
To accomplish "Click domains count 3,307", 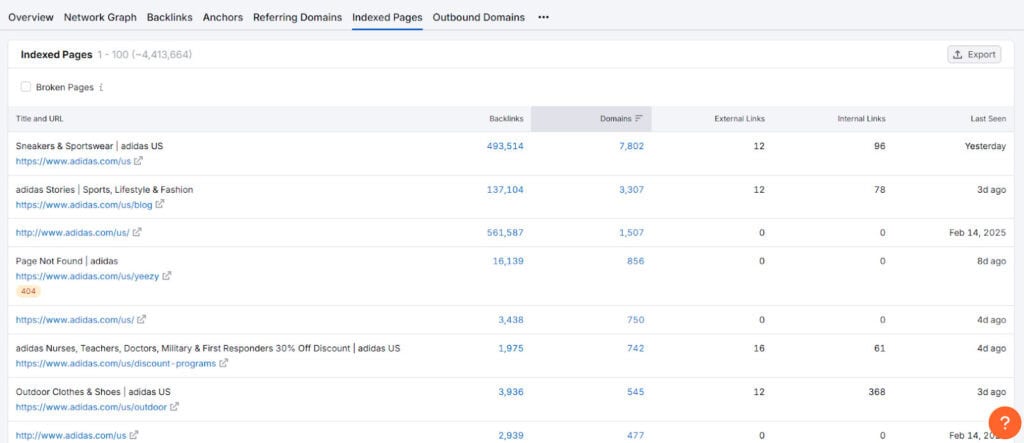I will pyautogui.click(x=632, y=190).
